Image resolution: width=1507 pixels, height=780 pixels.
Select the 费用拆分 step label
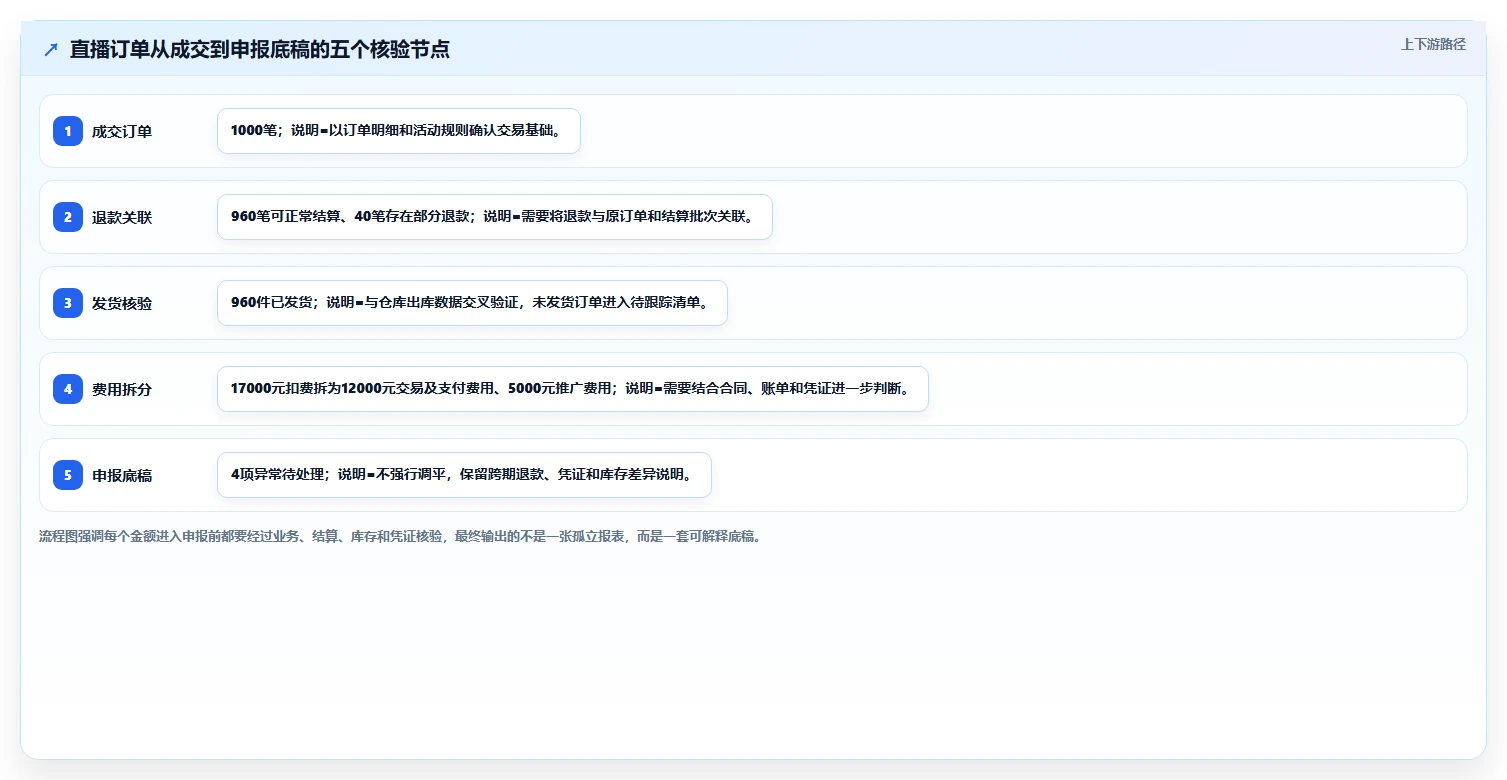point(122,389)
